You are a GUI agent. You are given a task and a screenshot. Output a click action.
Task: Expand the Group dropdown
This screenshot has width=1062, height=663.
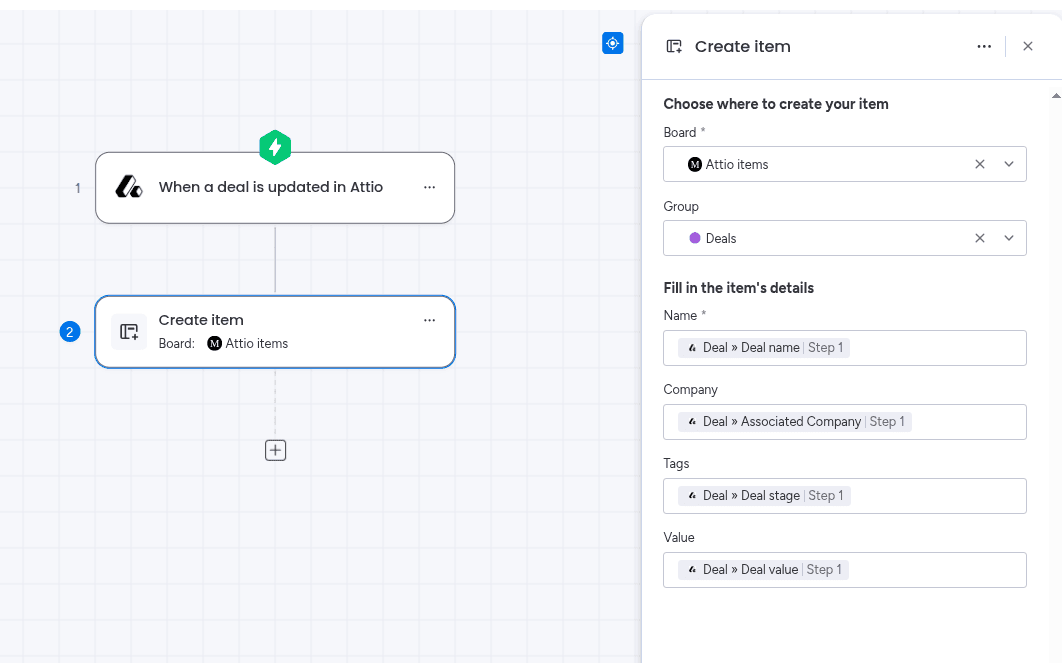pyautogui.click(x=1008, y=238)
